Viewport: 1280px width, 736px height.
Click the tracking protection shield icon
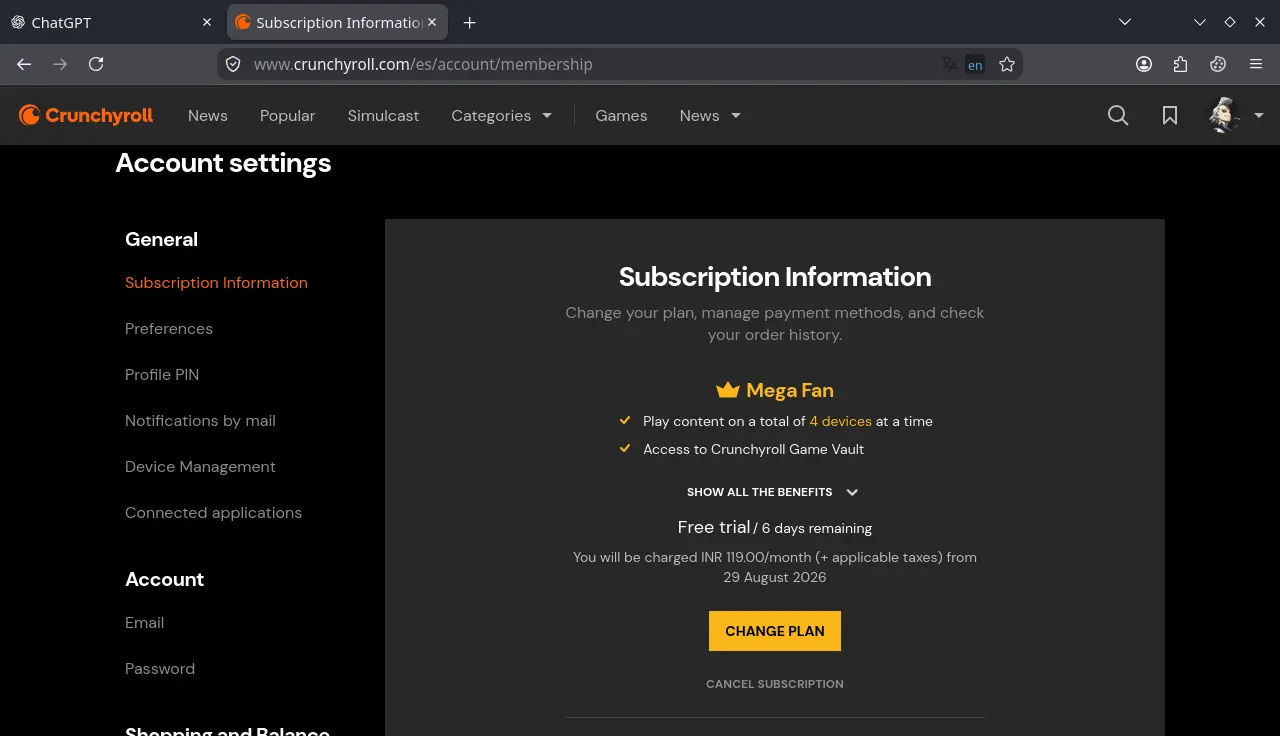[233, 64]
